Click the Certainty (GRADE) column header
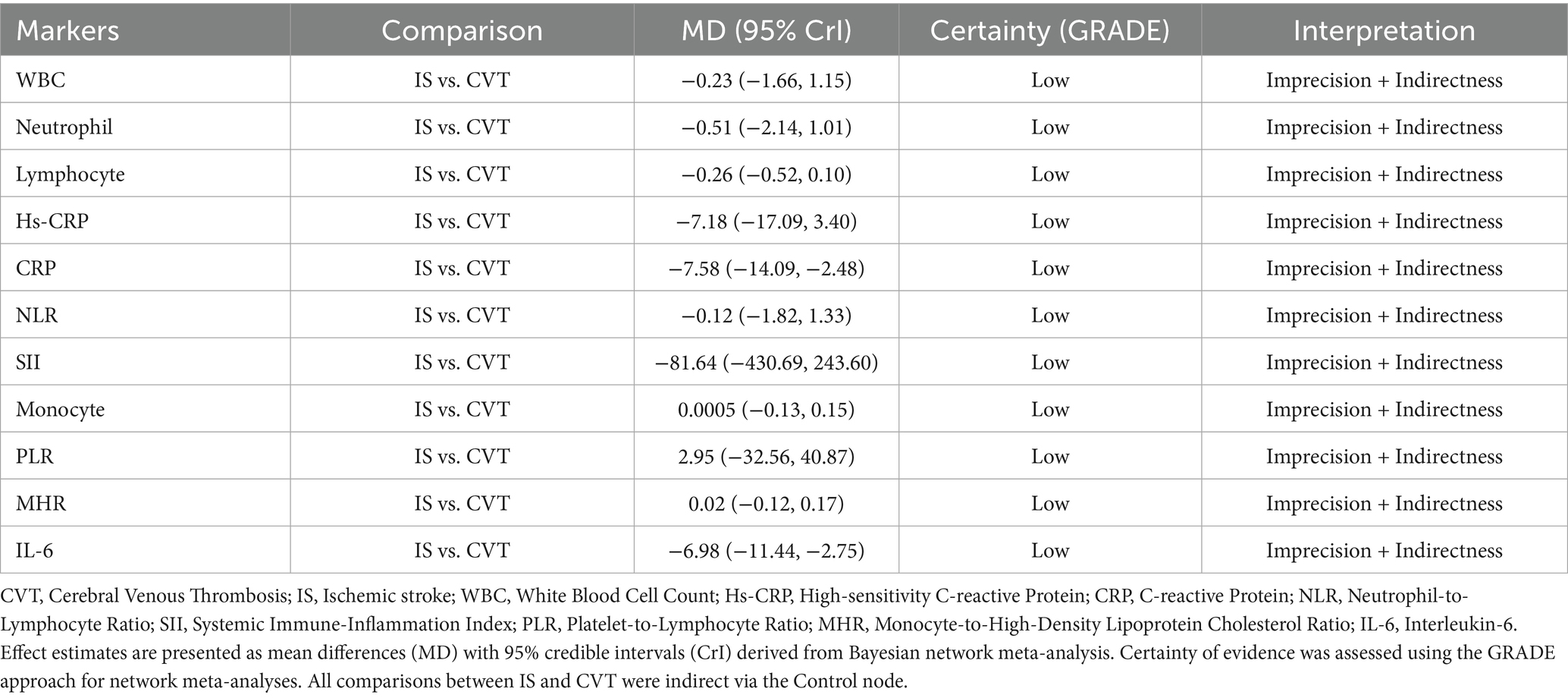 [x=1049, y=30]
